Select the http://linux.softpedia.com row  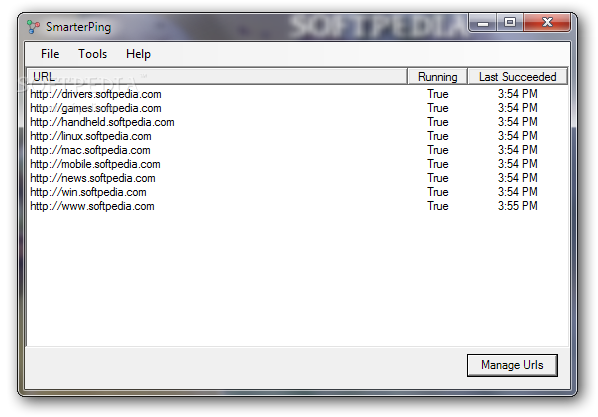tap(297, 136)
